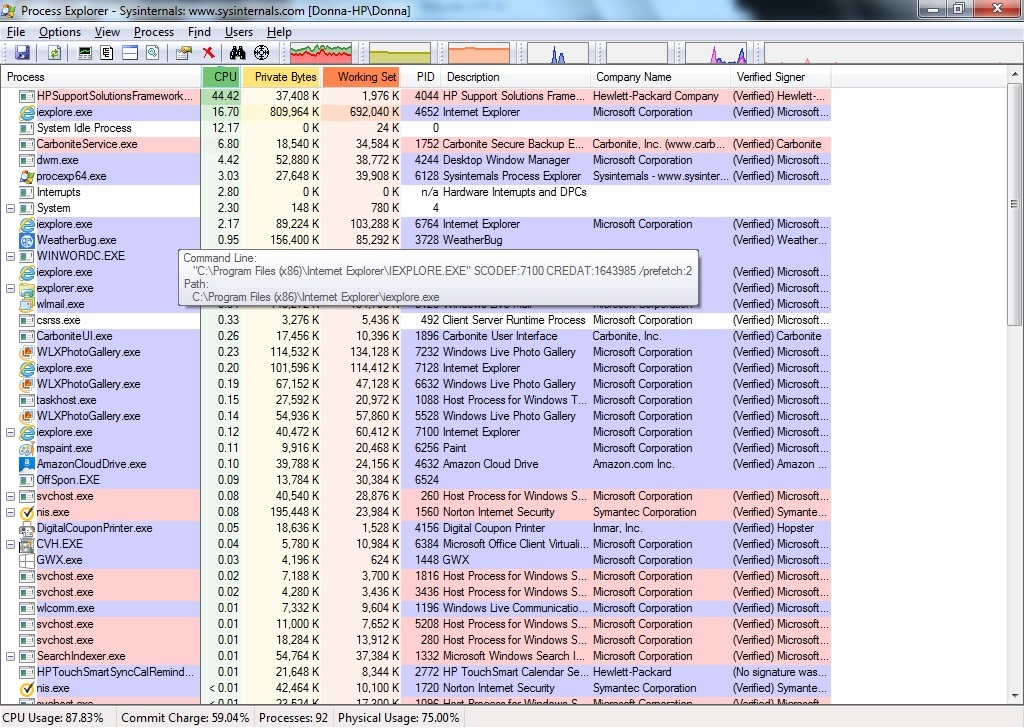Viewport: 1024px width, 728px height.
Task: Sort by the Description column header
Action: [515, 77]
